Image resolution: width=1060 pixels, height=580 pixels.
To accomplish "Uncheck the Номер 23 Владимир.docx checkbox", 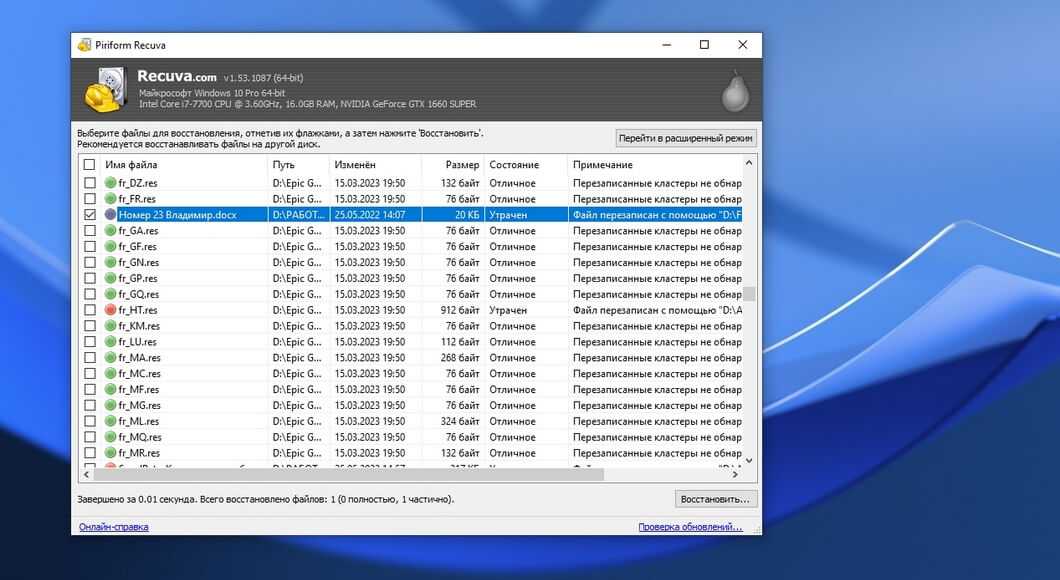I will 90,215.
